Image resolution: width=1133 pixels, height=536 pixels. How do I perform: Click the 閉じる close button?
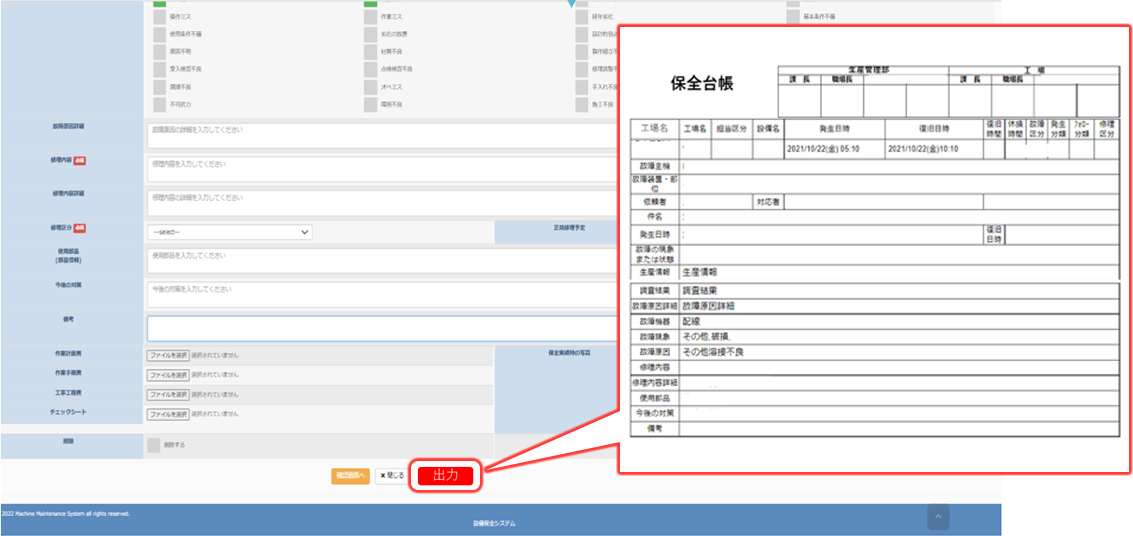pyautogui.click(x=392, y=476)
